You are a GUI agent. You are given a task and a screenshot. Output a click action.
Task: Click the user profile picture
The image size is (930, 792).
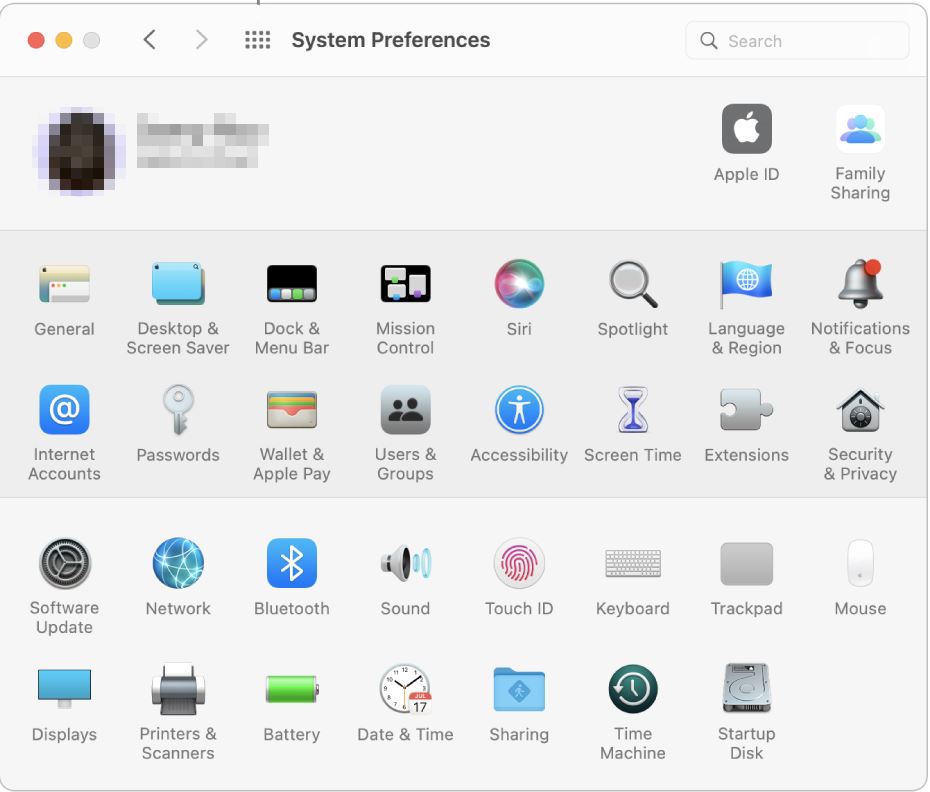(x=81, y=152)
